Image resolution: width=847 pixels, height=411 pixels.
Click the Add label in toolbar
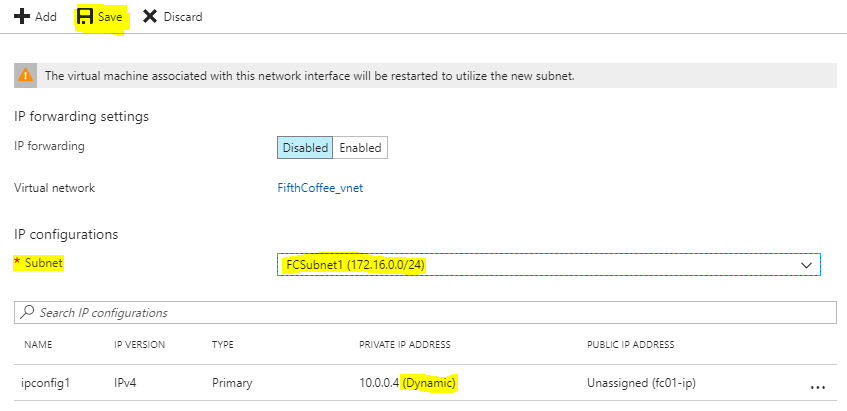(x=46, y=17)
